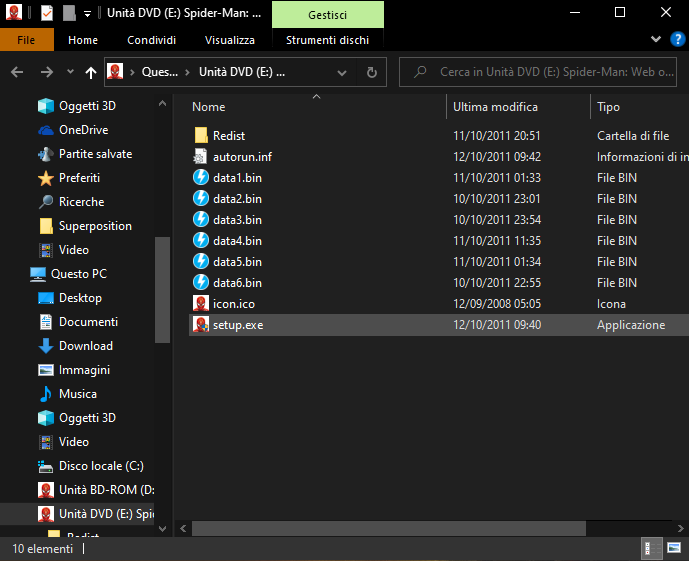Screen dimensions: 689x561
Task: Expand the ribbon with the chevron arrow
Action: click(x=655, y=40)
